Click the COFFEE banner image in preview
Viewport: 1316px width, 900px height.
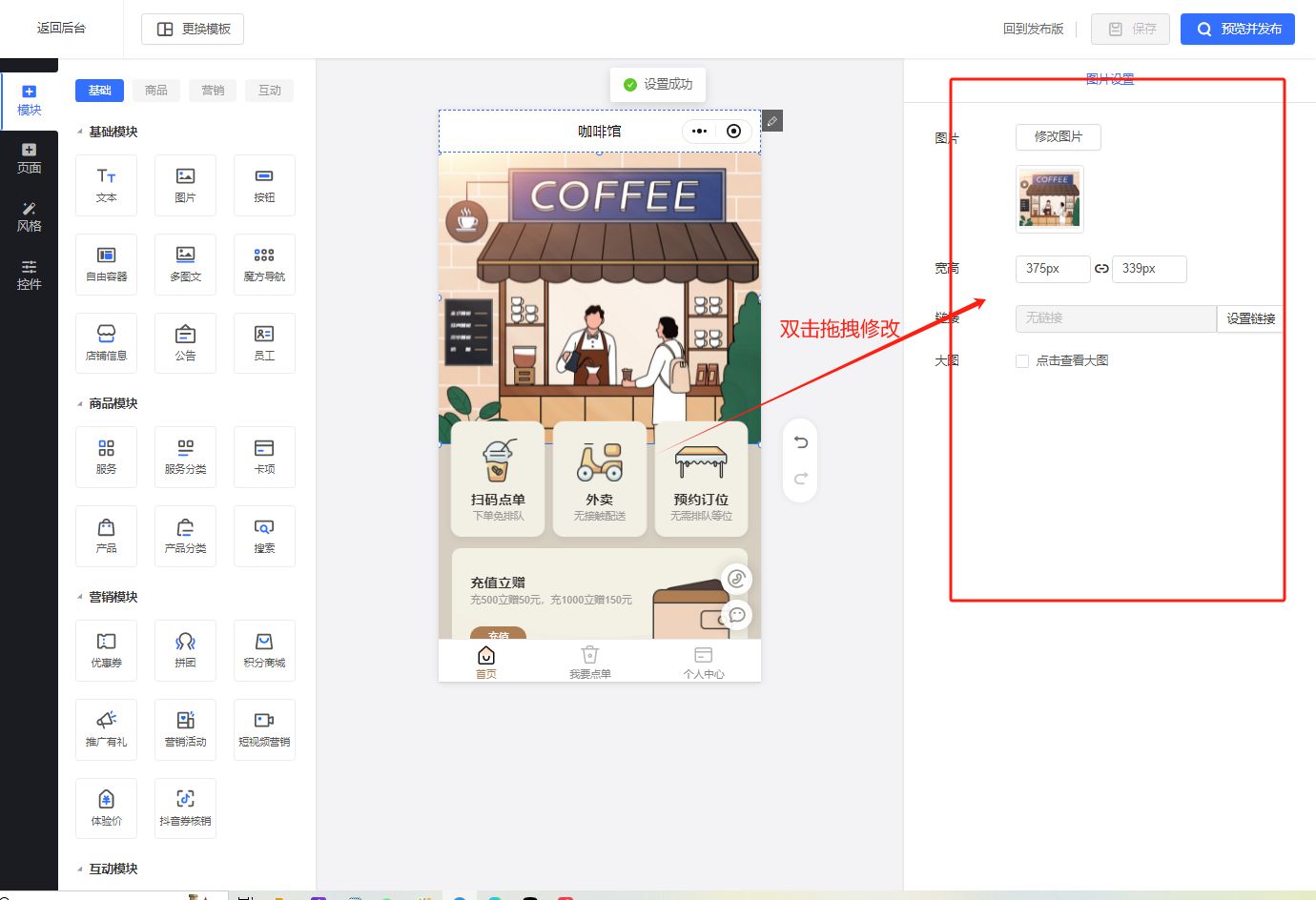(600, 298)
